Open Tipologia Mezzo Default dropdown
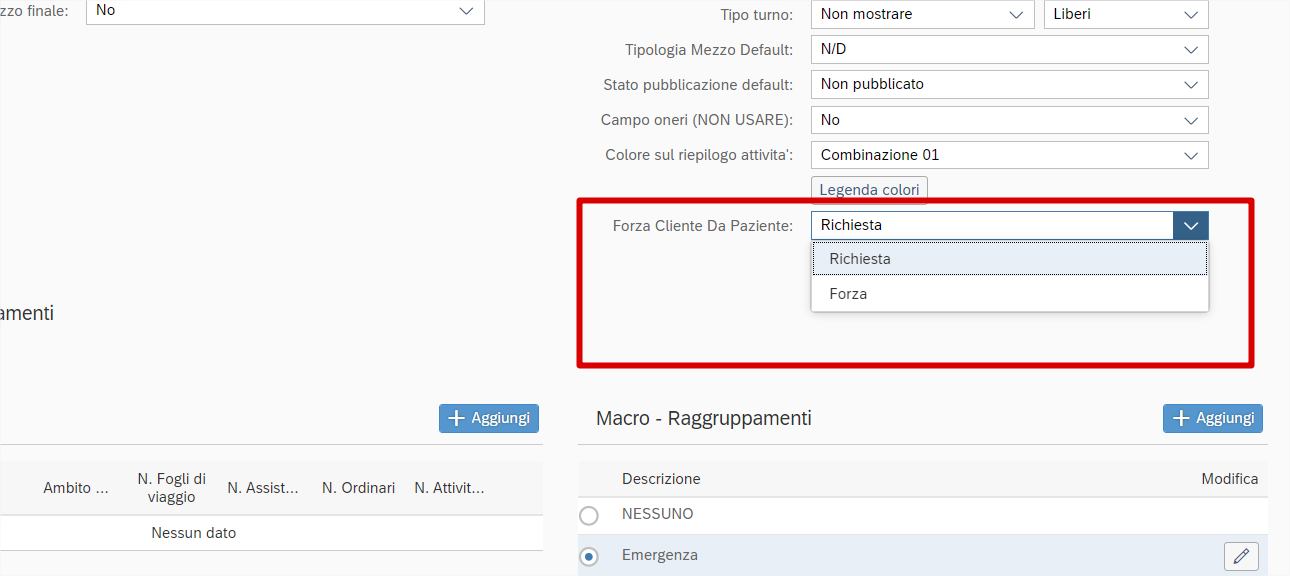 pyautogui.click(x=1190, y=49)
